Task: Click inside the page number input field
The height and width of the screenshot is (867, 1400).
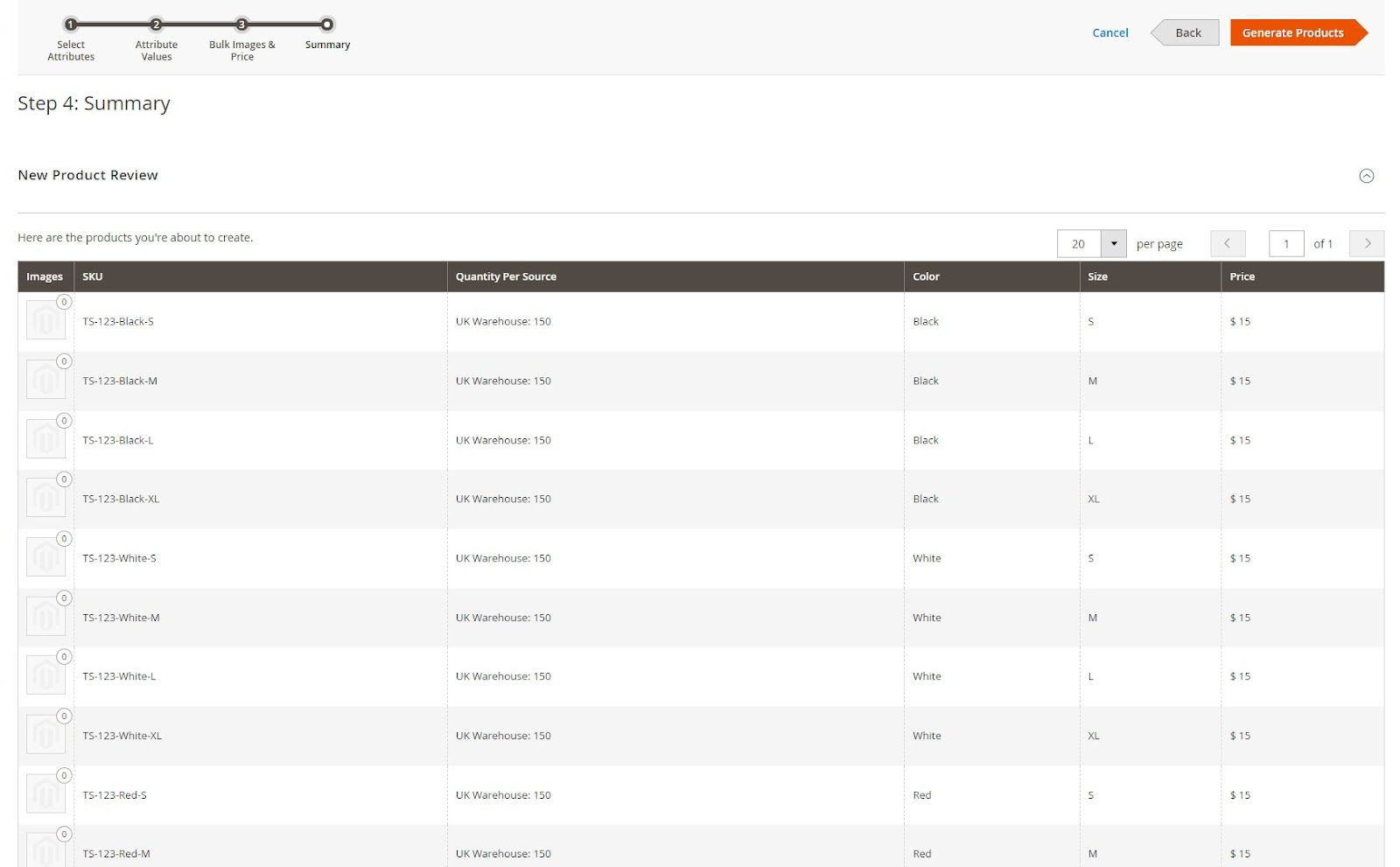Action: (1286, 243)
